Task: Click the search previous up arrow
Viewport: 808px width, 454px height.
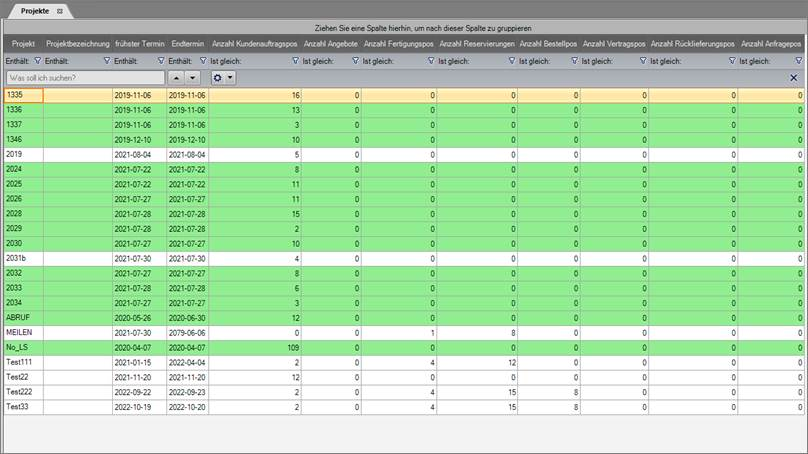Action: (x=177, y=77)
